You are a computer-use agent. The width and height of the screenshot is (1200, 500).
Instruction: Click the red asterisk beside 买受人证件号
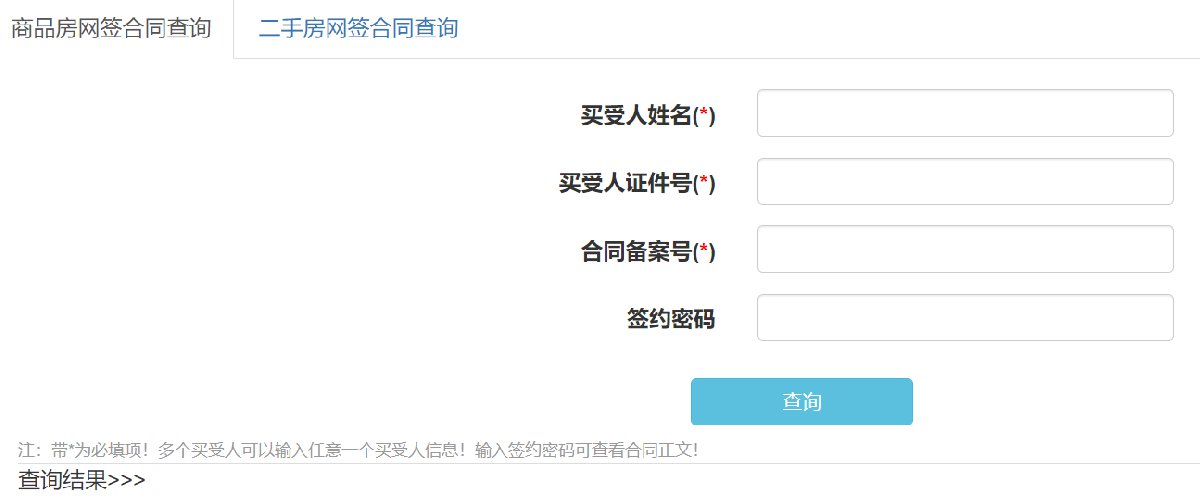click(704, 184)
